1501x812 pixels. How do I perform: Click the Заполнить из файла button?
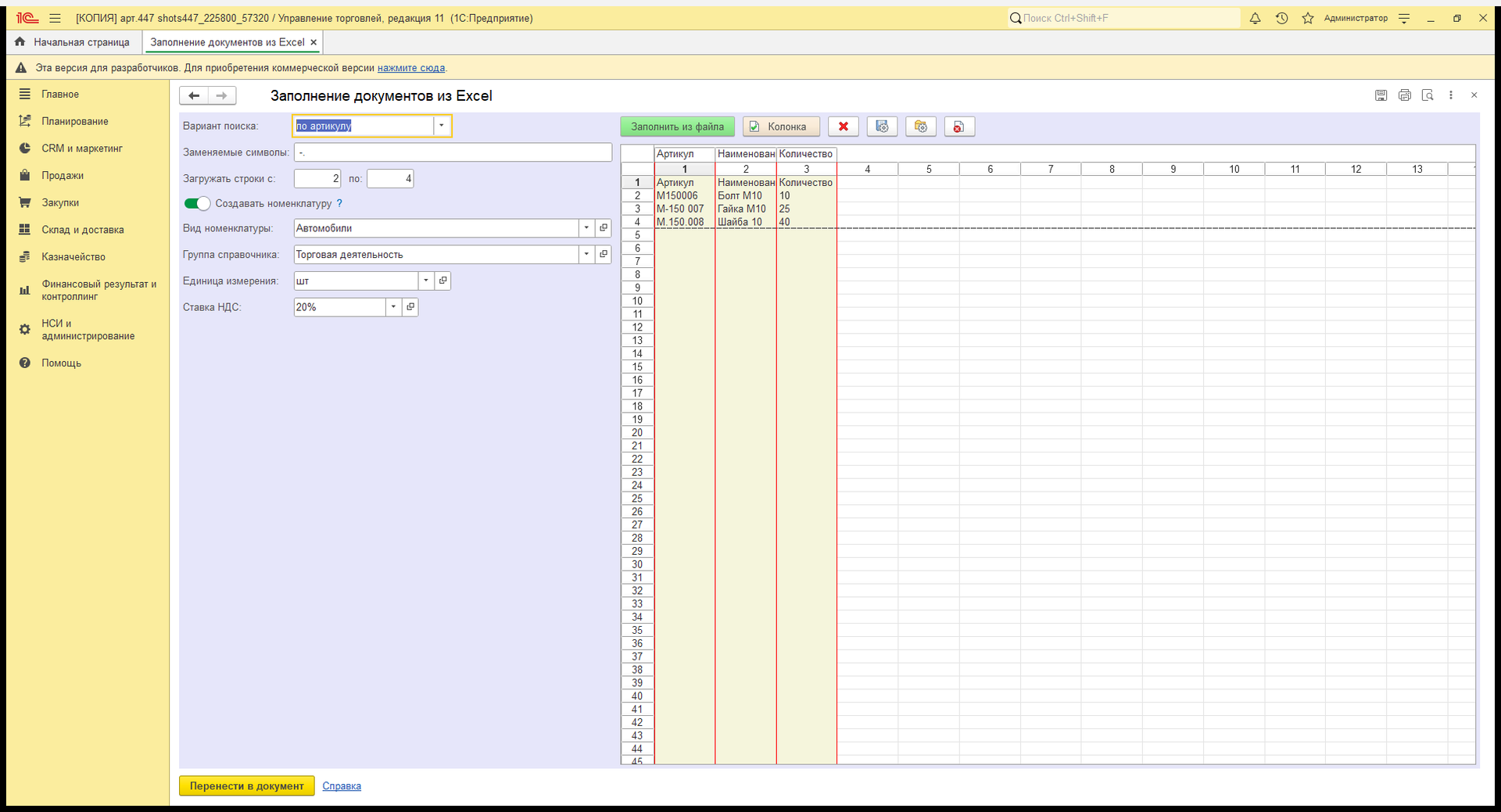click(677, 127)
